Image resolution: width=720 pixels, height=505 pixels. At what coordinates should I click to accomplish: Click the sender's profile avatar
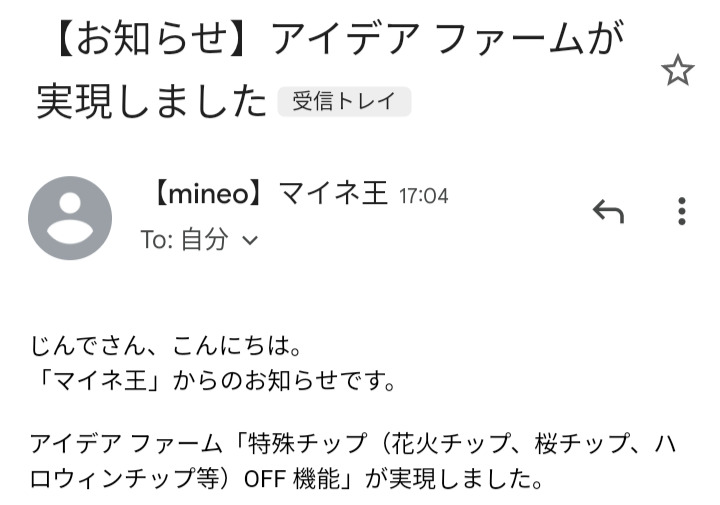[x=70, y=217]
